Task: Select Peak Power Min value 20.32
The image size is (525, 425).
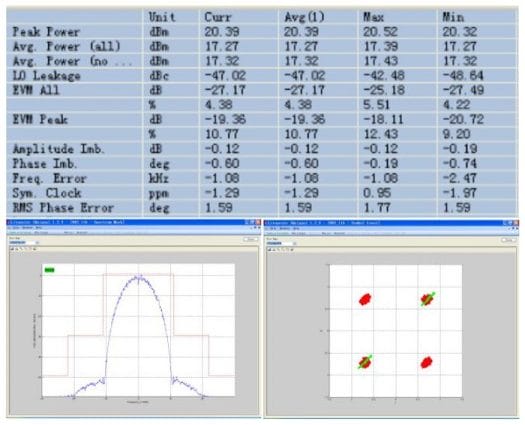Action: [x=459, y=32]
